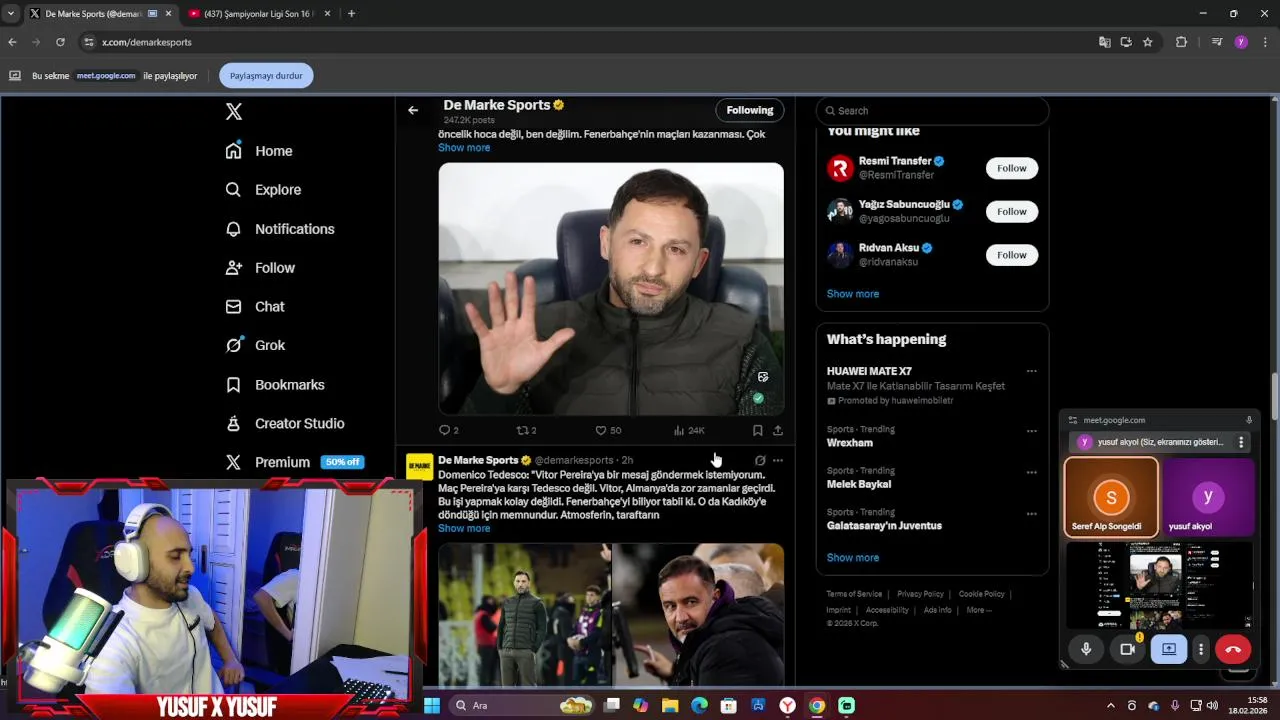Open Notifications in the X sidebar
Image resolution: width=1280 pixels, height=720 pixels.
280,229
